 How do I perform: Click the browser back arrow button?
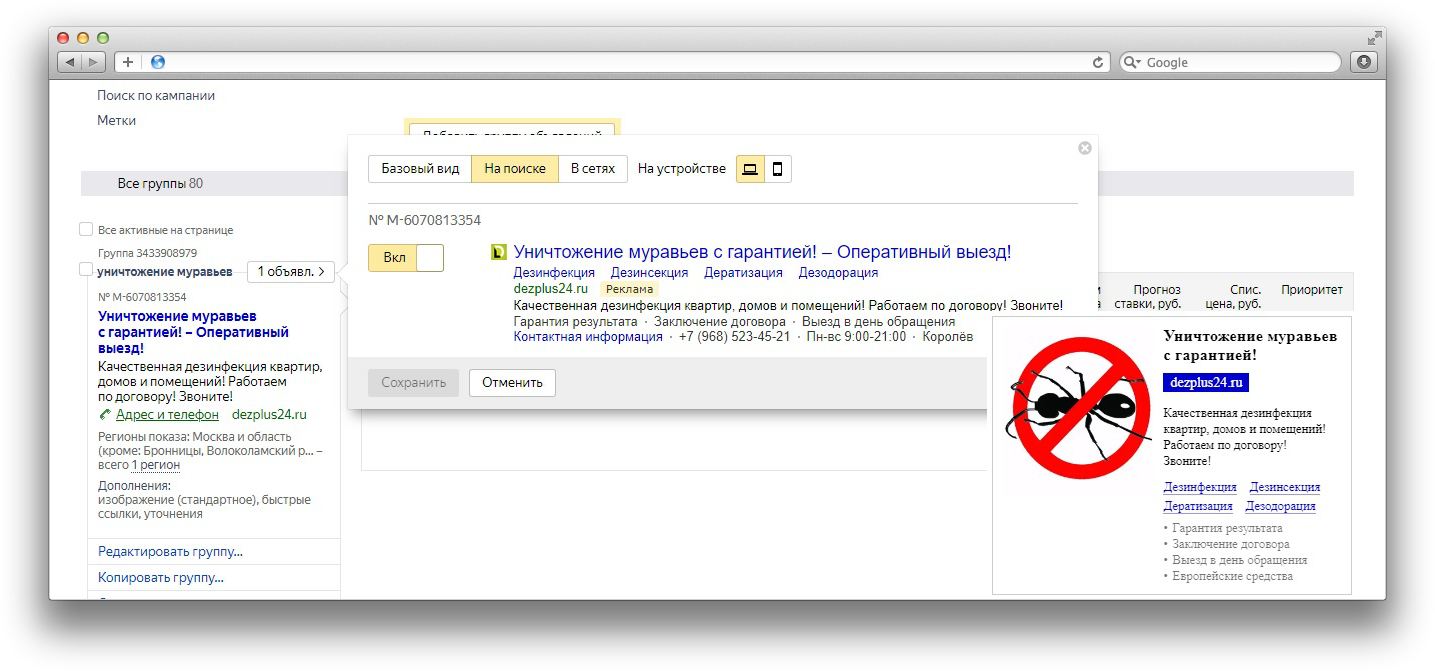[70, 62]
